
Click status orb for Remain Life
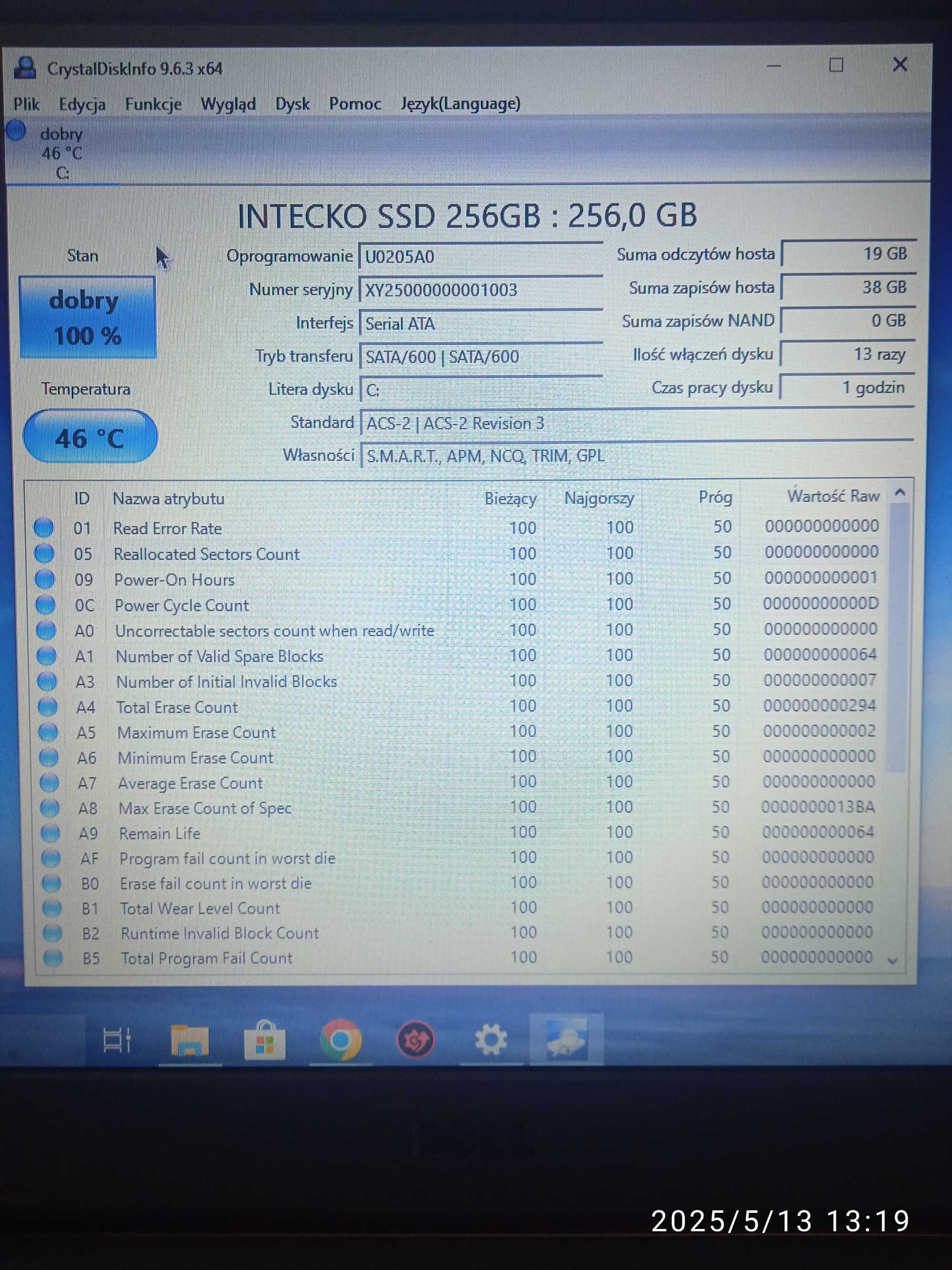pos(50,833)
